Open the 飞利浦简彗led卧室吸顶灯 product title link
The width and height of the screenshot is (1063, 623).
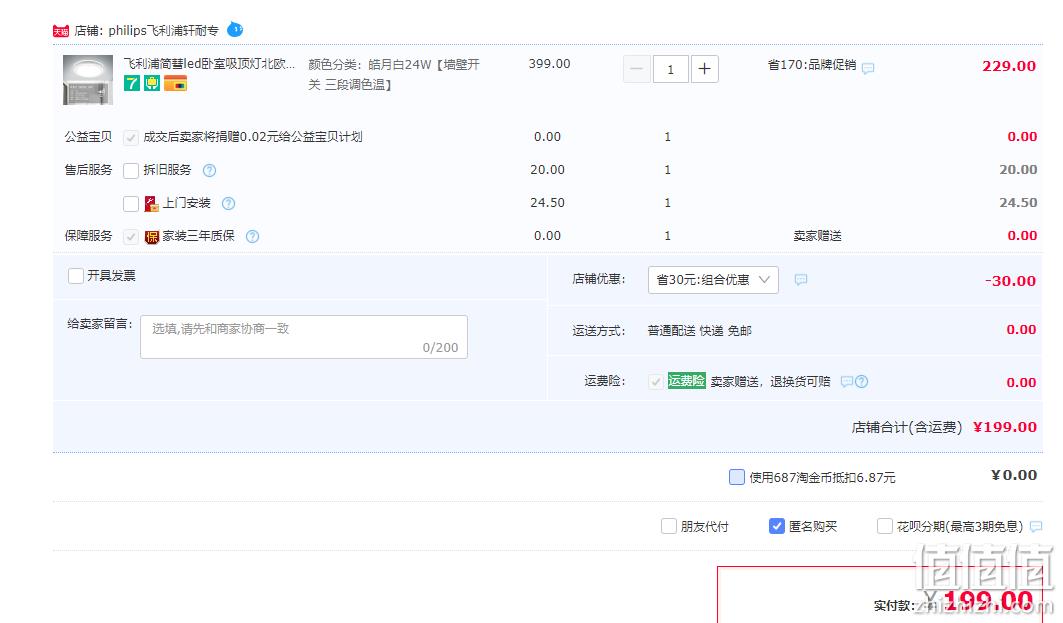pyautogui.click(x=209, y=64)
